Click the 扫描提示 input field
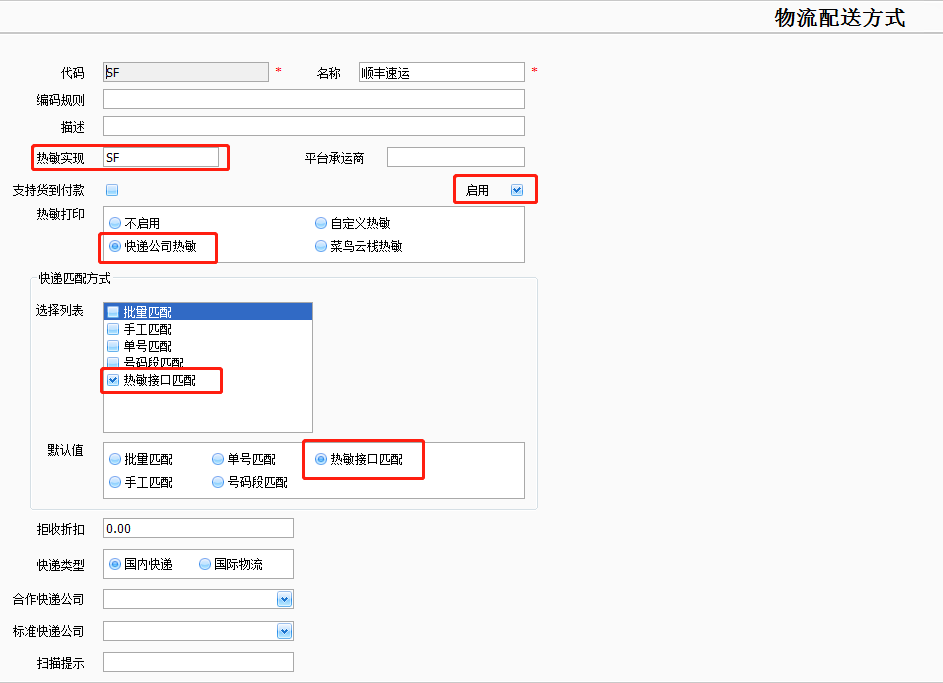943x683 pixels. 198,662
